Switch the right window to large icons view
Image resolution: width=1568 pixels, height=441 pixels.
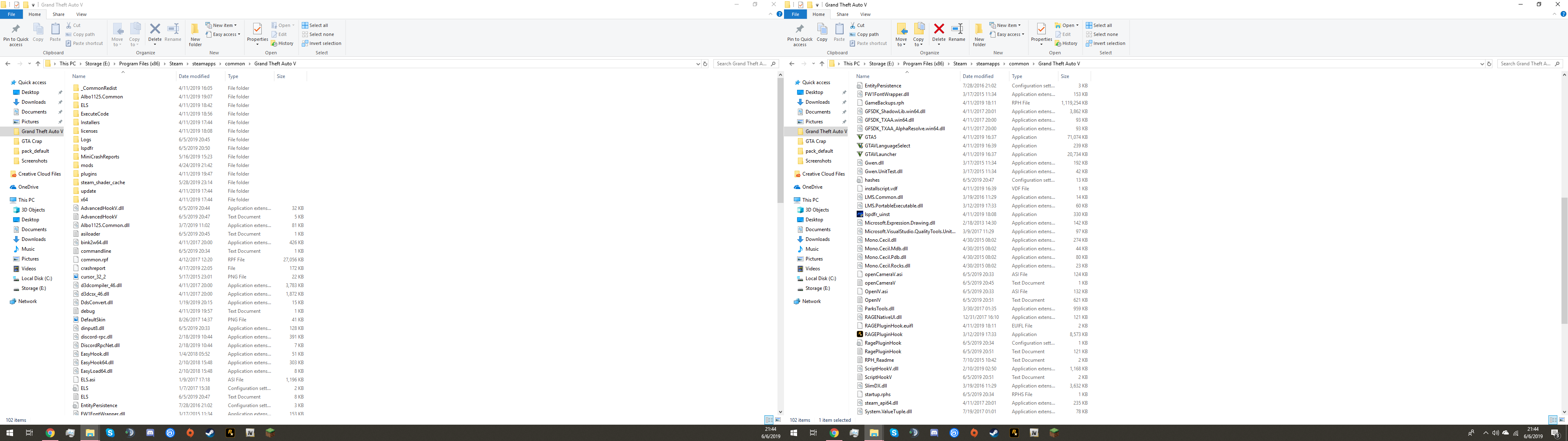click(1562, 420)
